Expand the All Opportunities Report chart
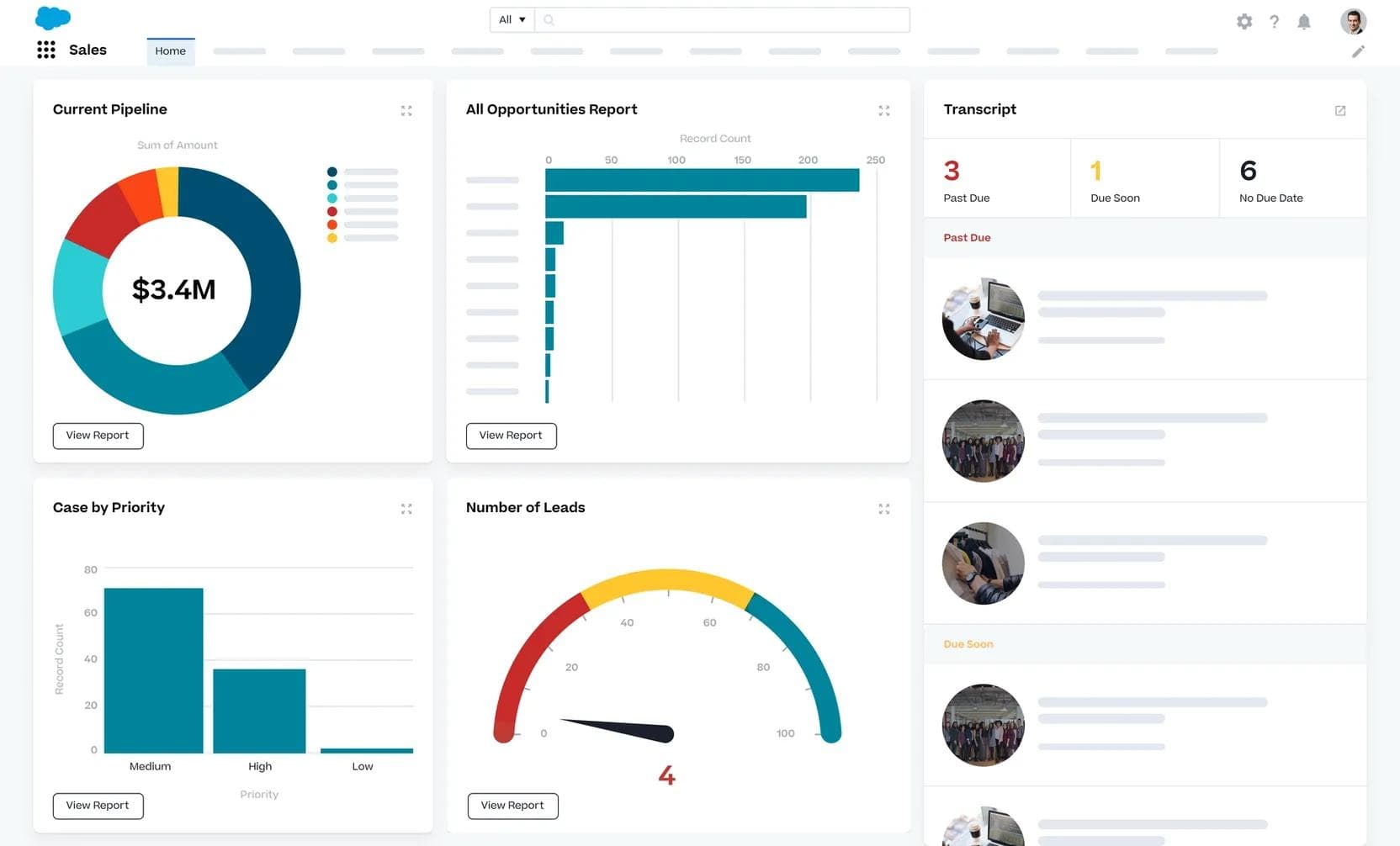The image size is (1400, 846). coord(883,111)
